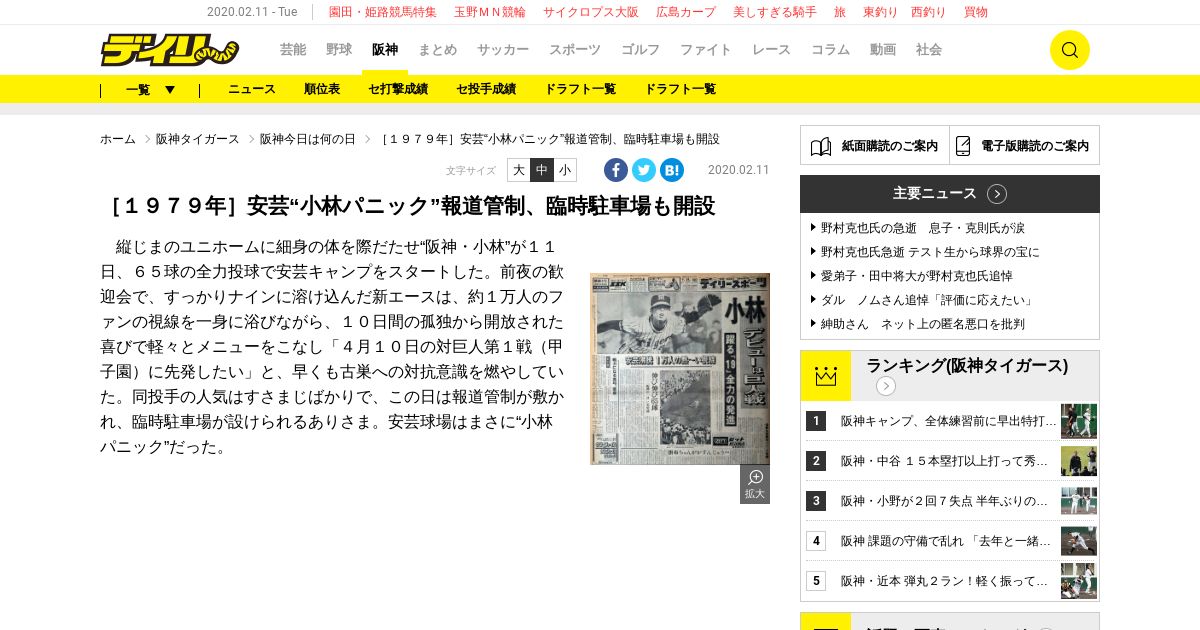Expand the 一覧 dropdown menu
Screen dimensions: 1200x630
pyautogui.click(x=150, y=89)
